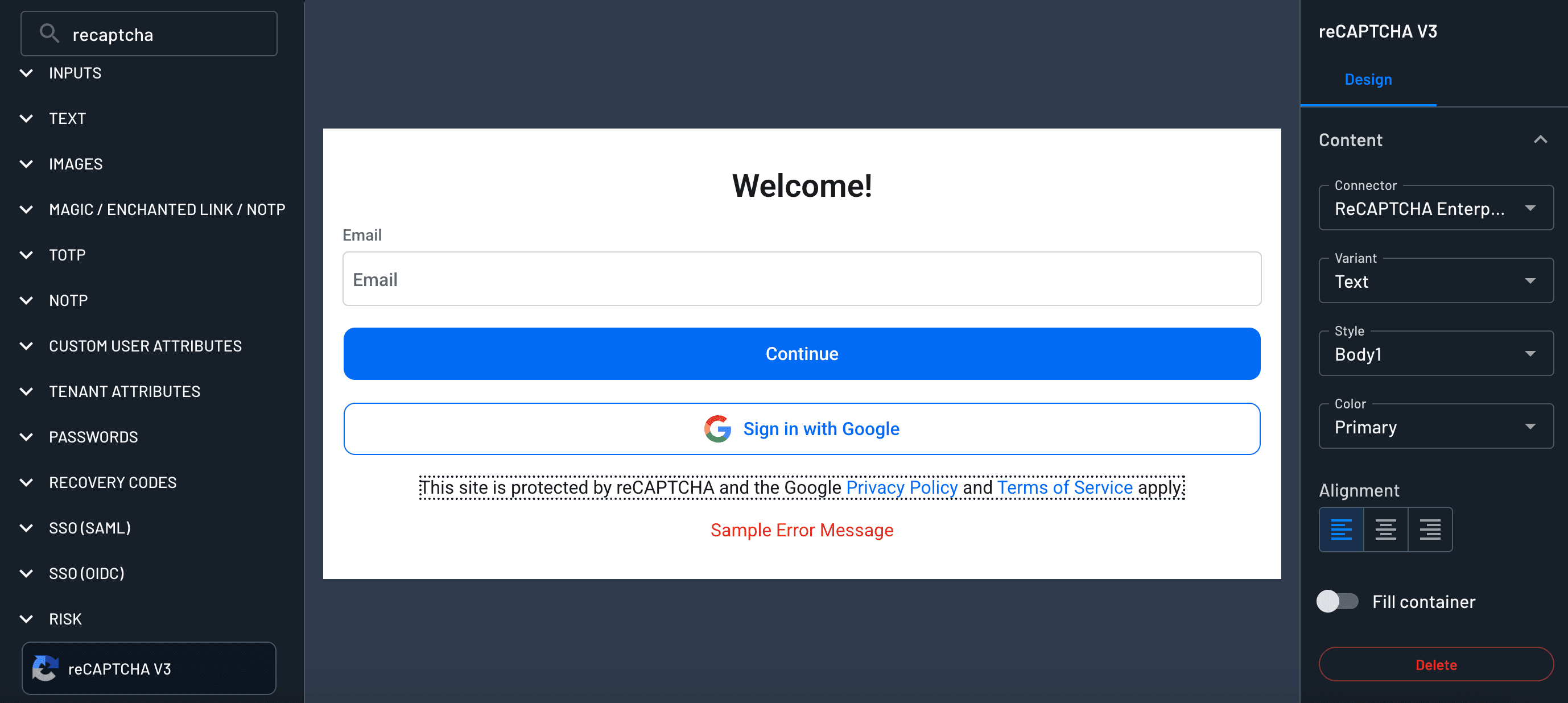Switch to the Design tab

tap(1368, 79)
